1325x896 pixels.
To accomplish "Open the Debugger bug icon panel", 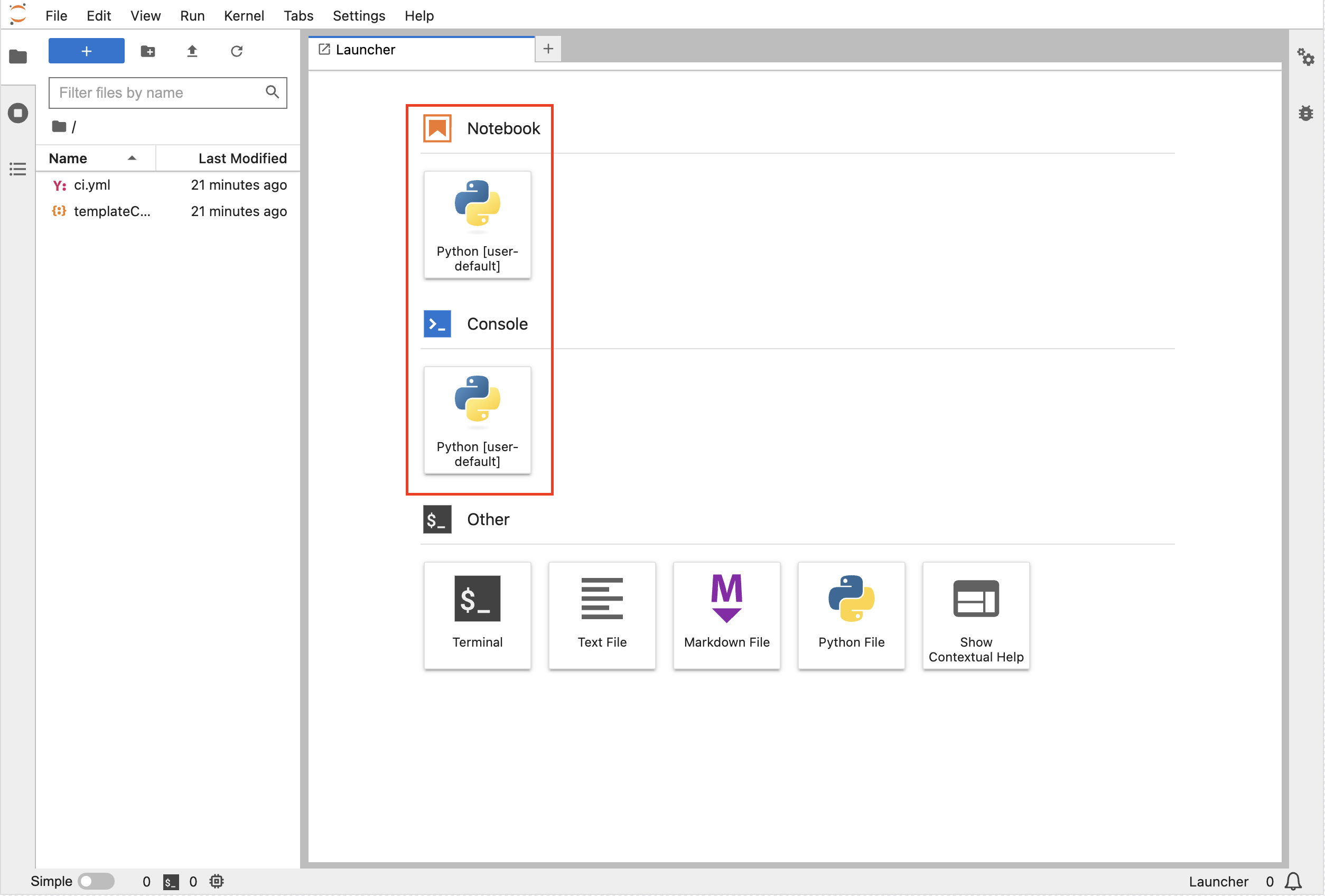I will (1305, 113).
